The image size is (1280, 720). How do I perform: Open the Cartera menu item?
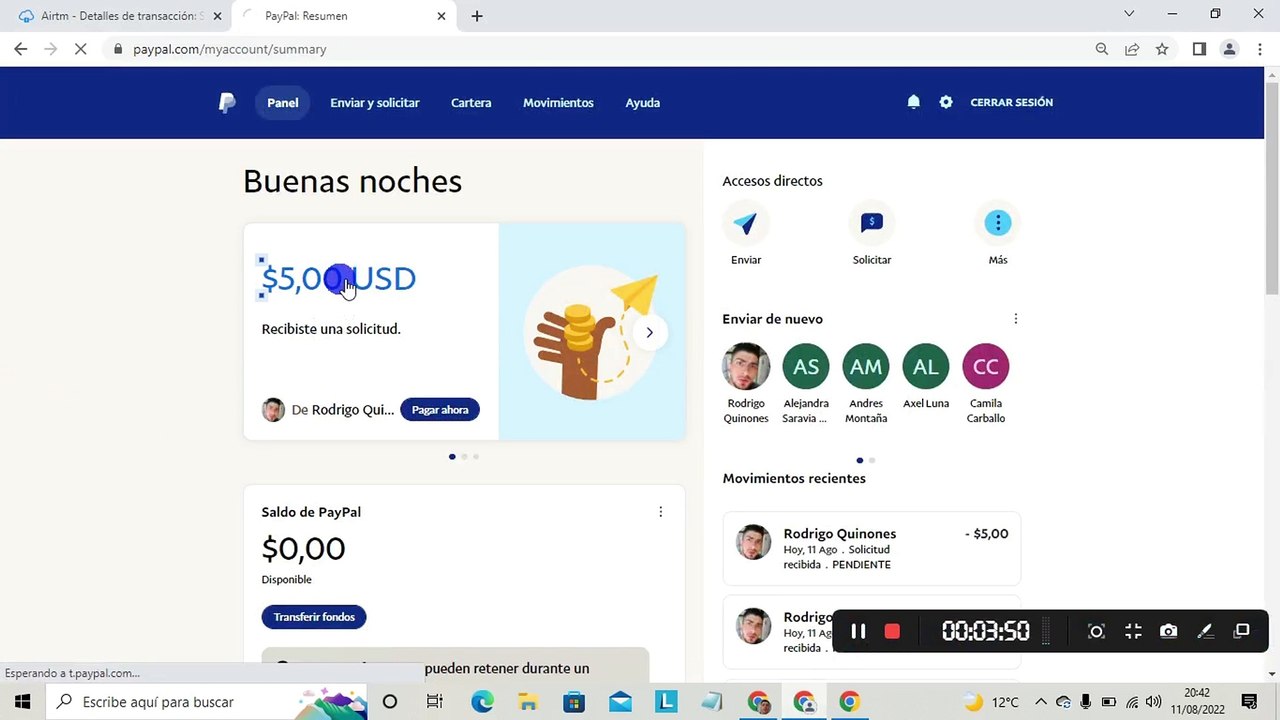(x=471, y=102)
